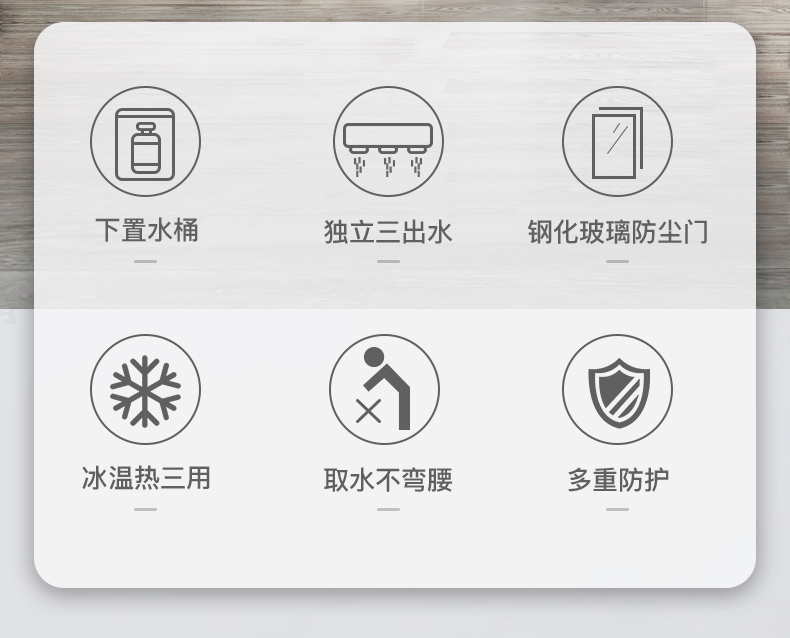The height and width of the screenshot is (638, 790).
Task: Select the 取水不弯腰 text
Action: coord(388,480)
